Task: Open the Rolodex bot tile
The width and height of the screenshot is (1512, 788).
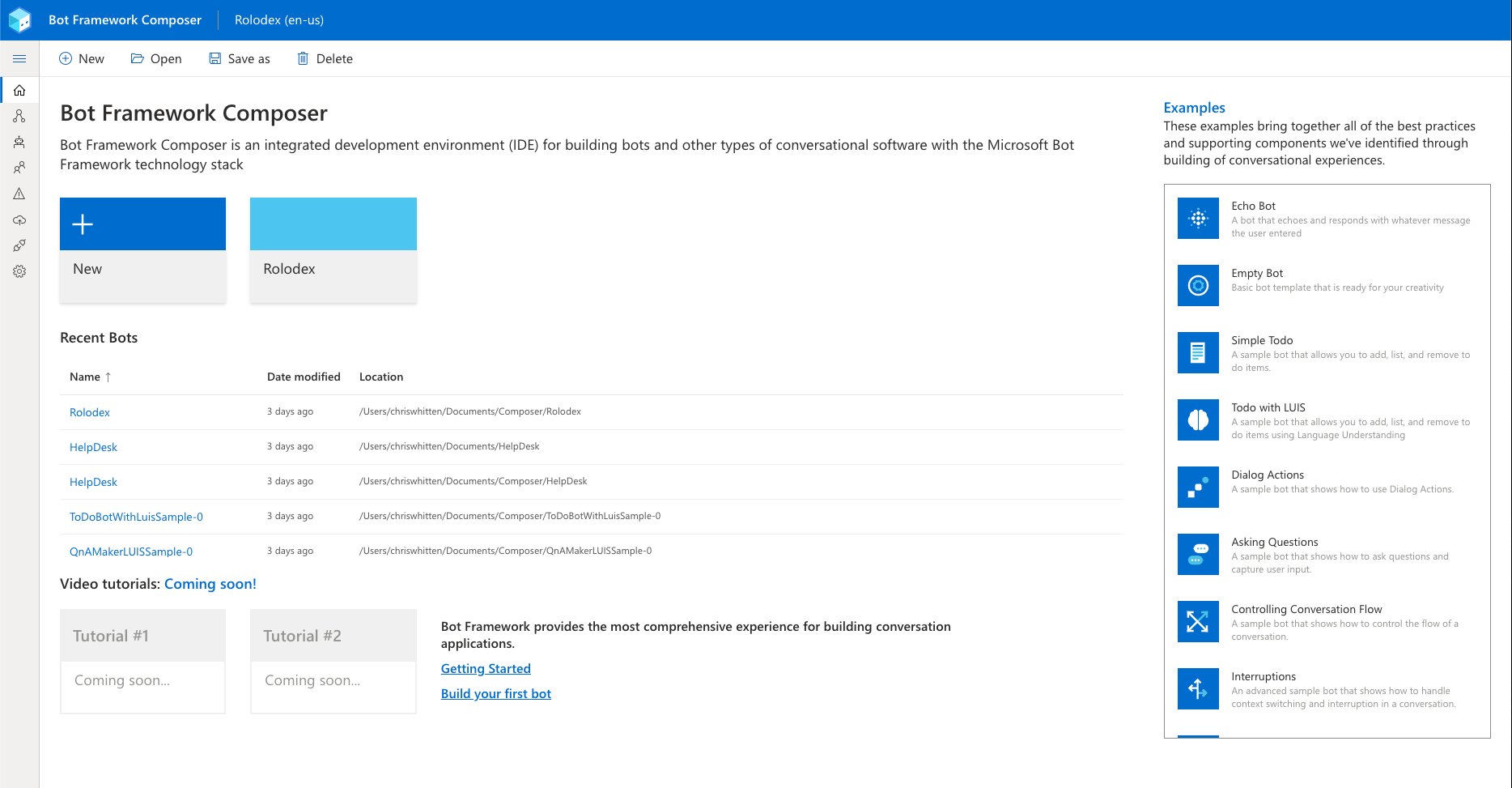Action: pos(333,250)
